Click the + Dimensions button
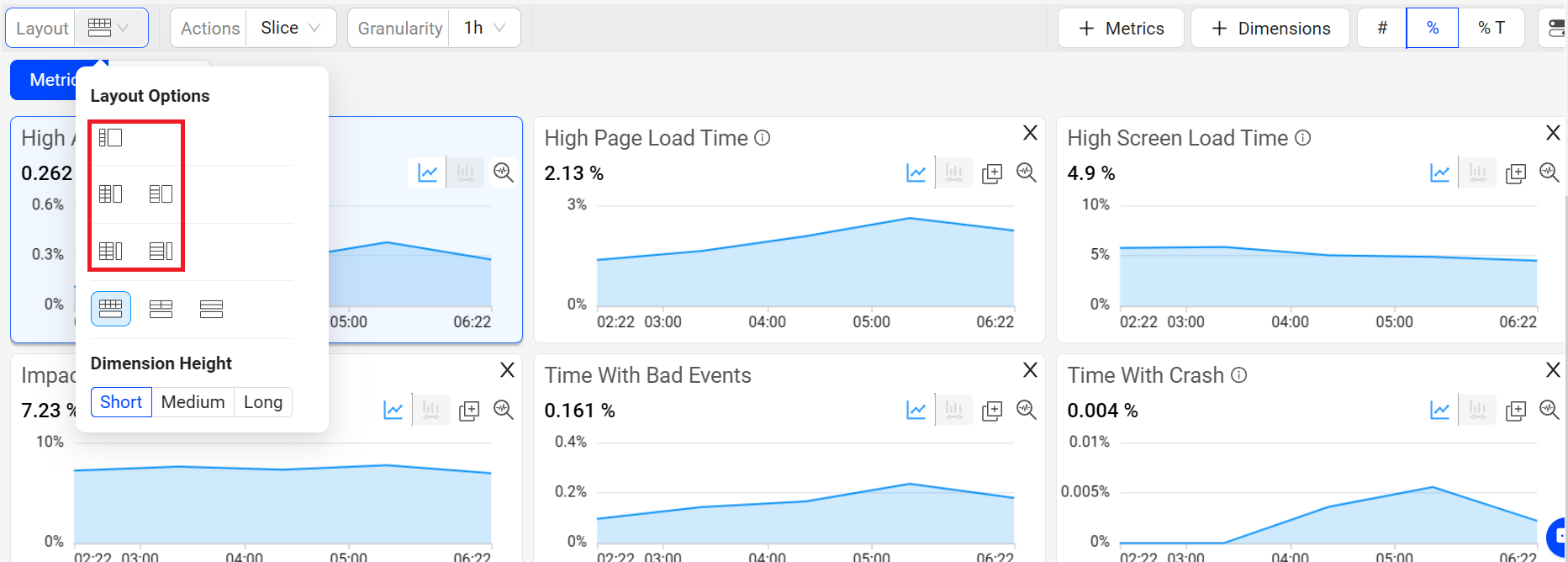This screenshot has width=1568, height=562. [1270, 29]
